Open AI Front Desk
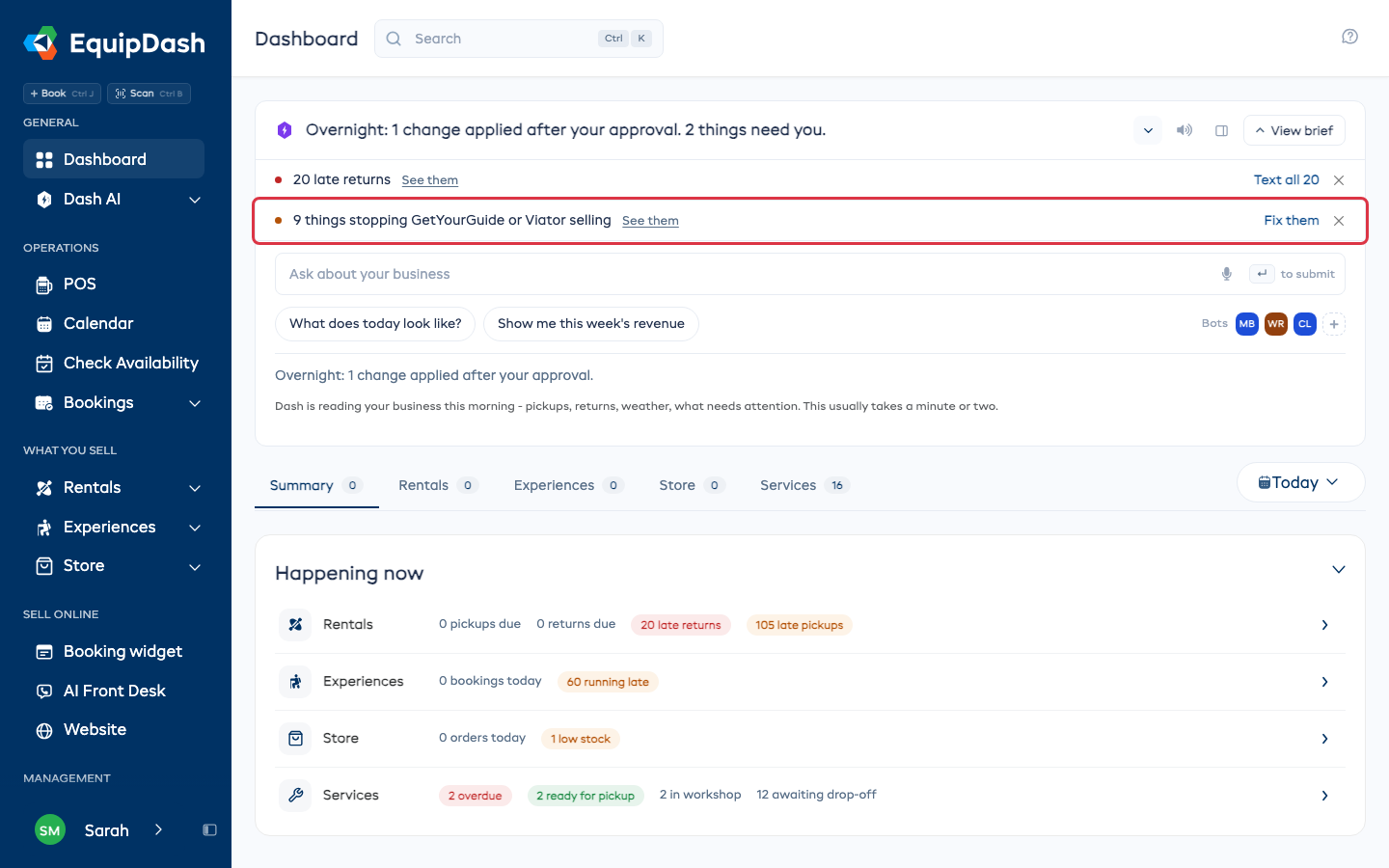This screenshot has height=868, width=1389. coord(114,692)
